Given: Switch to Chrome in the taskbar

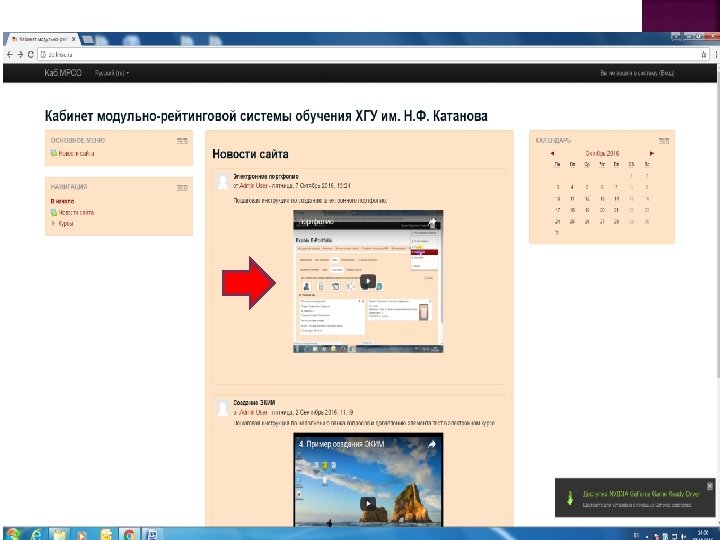Looking at the screenshot, I should tap(129, 534).
